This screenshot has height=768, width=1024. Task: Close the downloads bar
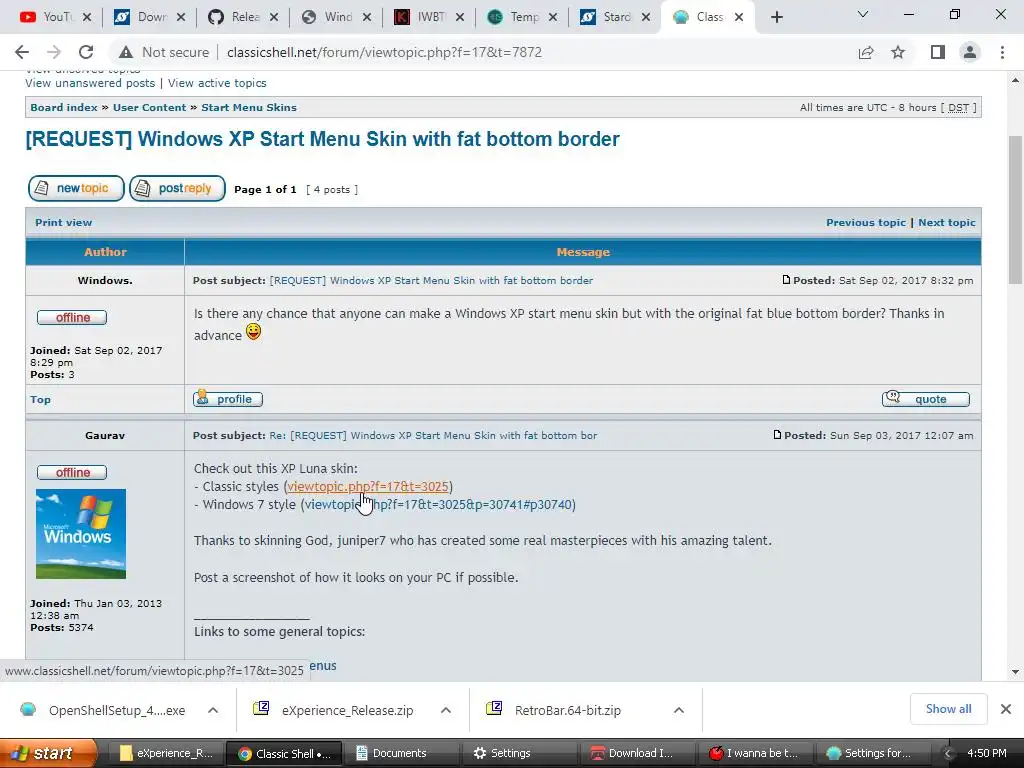pos(1006,709)
